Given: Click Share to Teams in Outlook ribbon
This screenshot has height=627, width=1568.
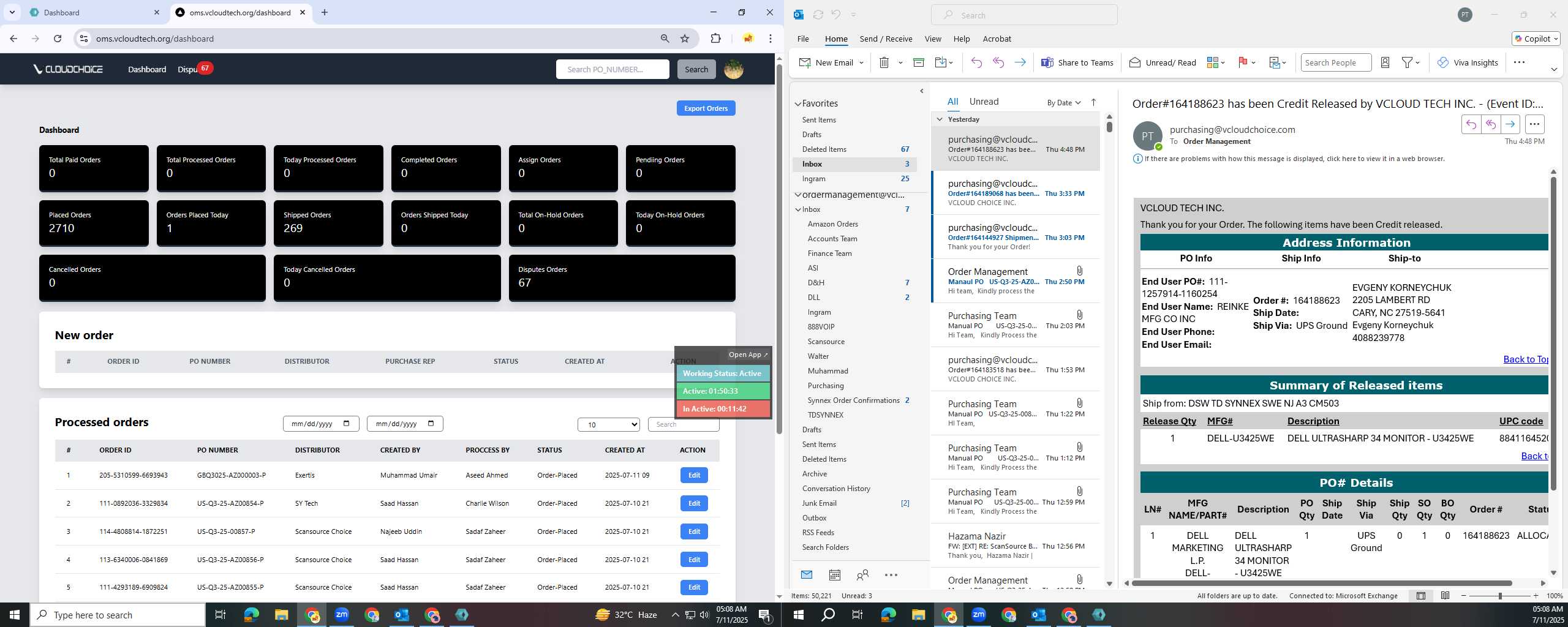Looking at the screenshot, I should pos(1077,62).
